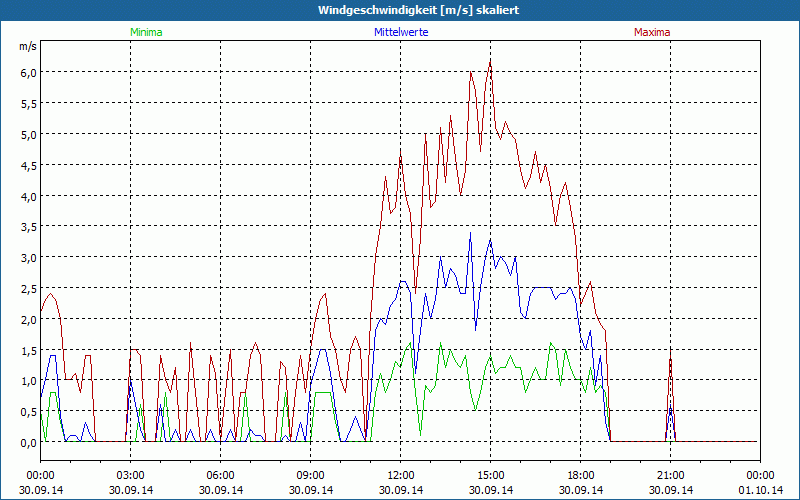Click the 06:00 time axis label
The height and width of the screenshot is (500, 800).
tap(220, 476)
